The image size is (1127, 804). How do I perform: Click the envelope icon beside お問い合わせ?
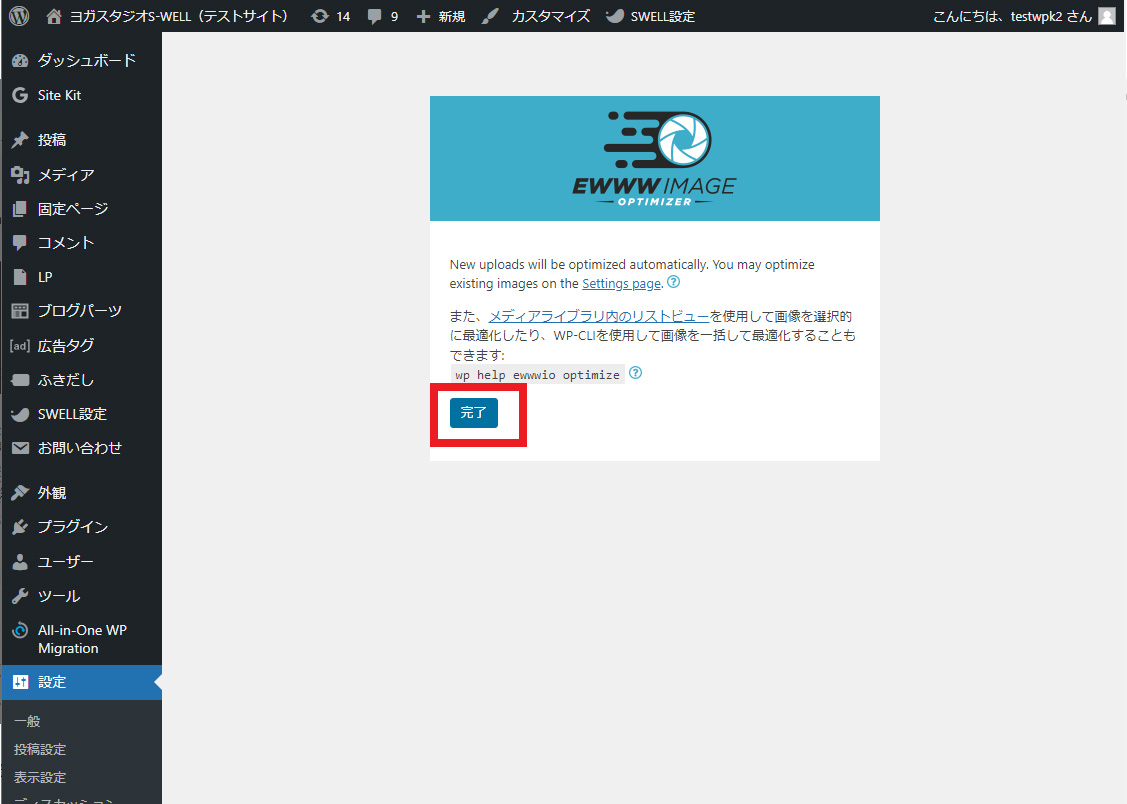click(20, 448)
